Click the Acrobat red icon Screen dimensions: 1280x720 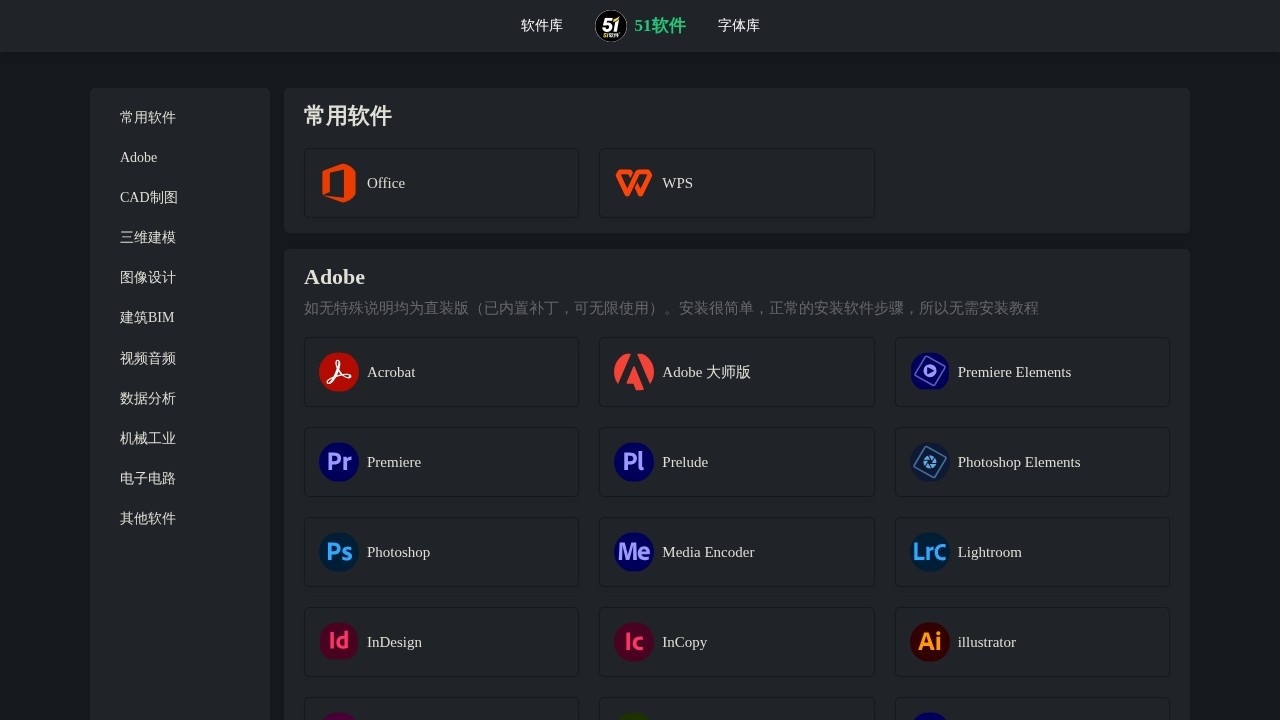[x=339, y=372]
